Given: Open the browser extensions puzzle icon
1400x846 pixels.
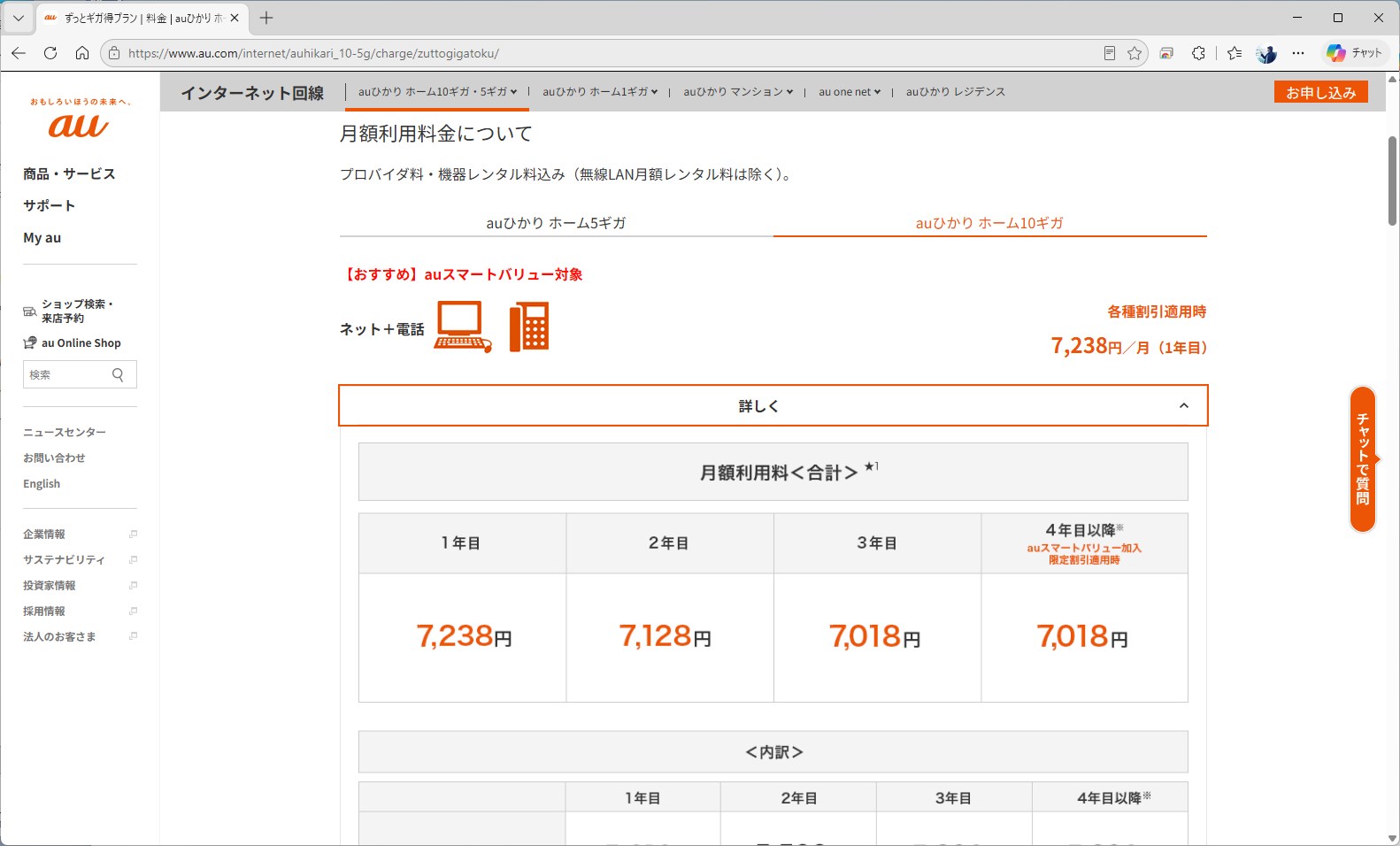Looking at the screenshot, I should click(x=1198, y=53).
